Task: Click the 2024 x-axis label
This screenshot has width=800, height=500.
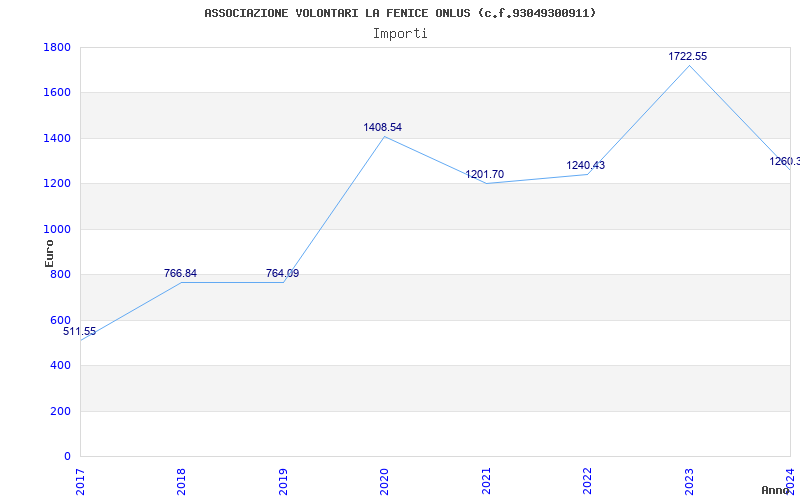Action: coord(790,481)
